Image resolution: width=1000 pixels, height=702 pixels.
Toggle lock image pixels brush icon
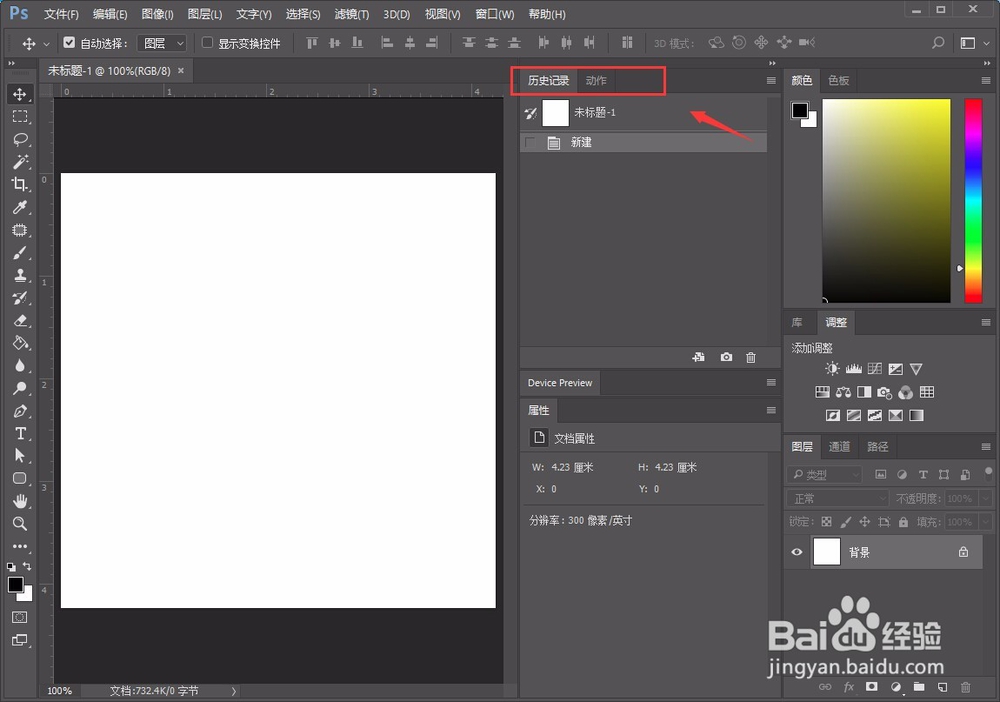(x=846, y=522)
